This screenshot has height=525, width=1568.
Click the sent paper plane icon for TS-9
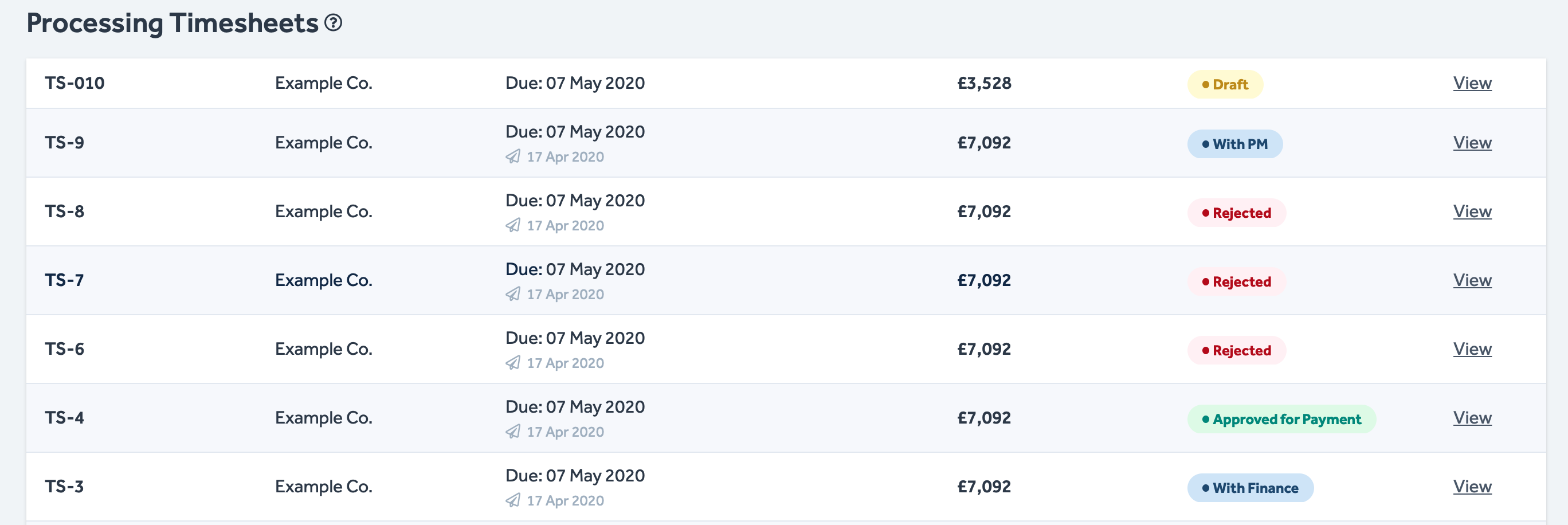pyautogui.click(x=513, y=156)
